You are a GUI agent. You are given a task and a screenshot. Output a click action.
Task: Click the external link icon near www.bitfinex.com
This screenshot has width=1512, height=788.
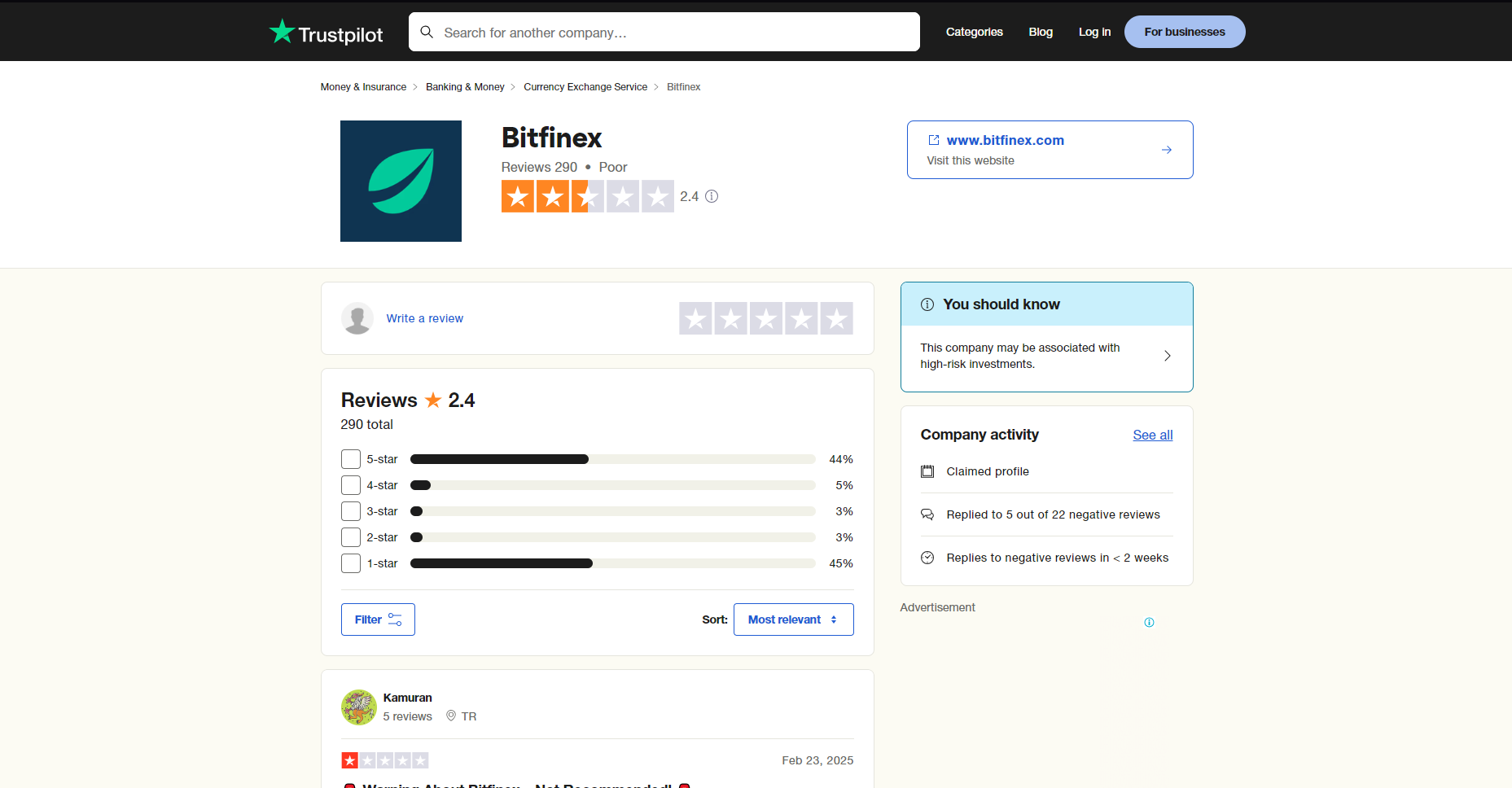(934, 140)
